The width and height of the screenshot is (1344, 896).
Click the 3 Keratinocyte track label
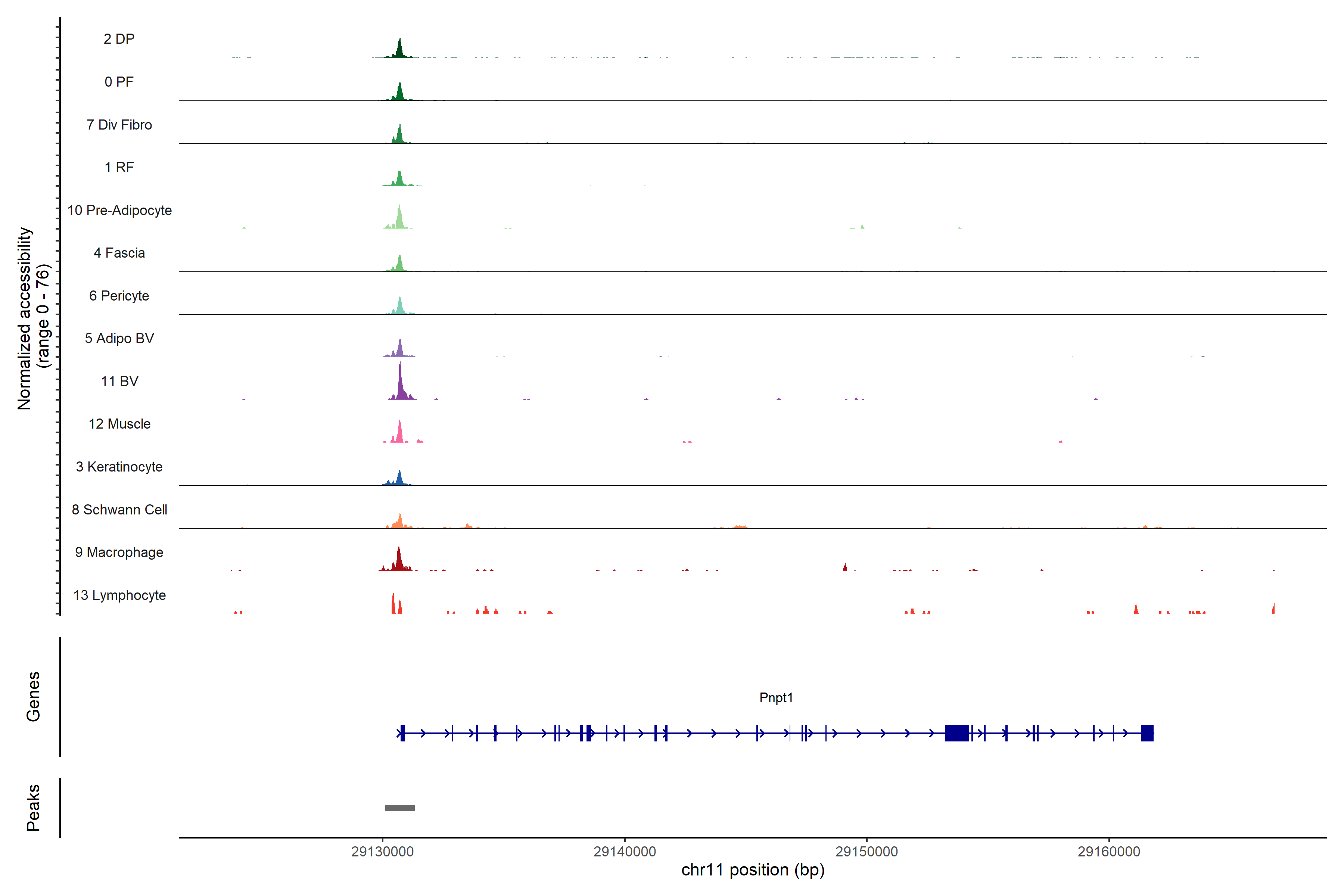pyautogui.click(x=119, y=467)
